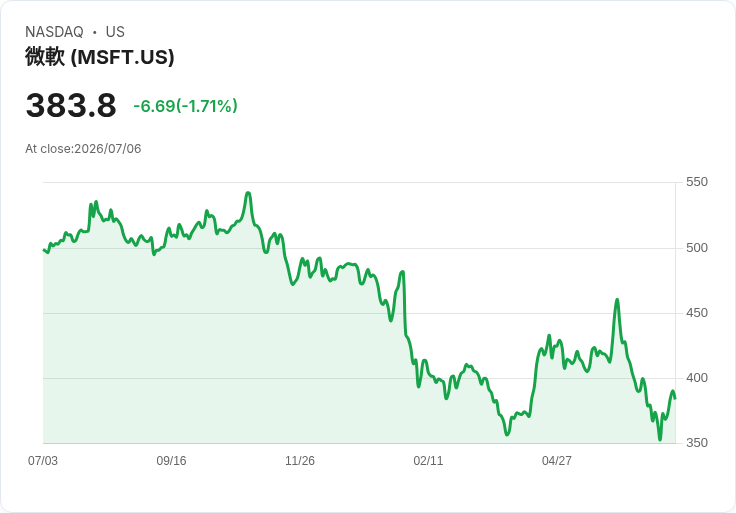Viewport: 736px width, 513px height.
Task: Click the 400 price axis label
Action: pyautogui.click(x=697, y=378)
